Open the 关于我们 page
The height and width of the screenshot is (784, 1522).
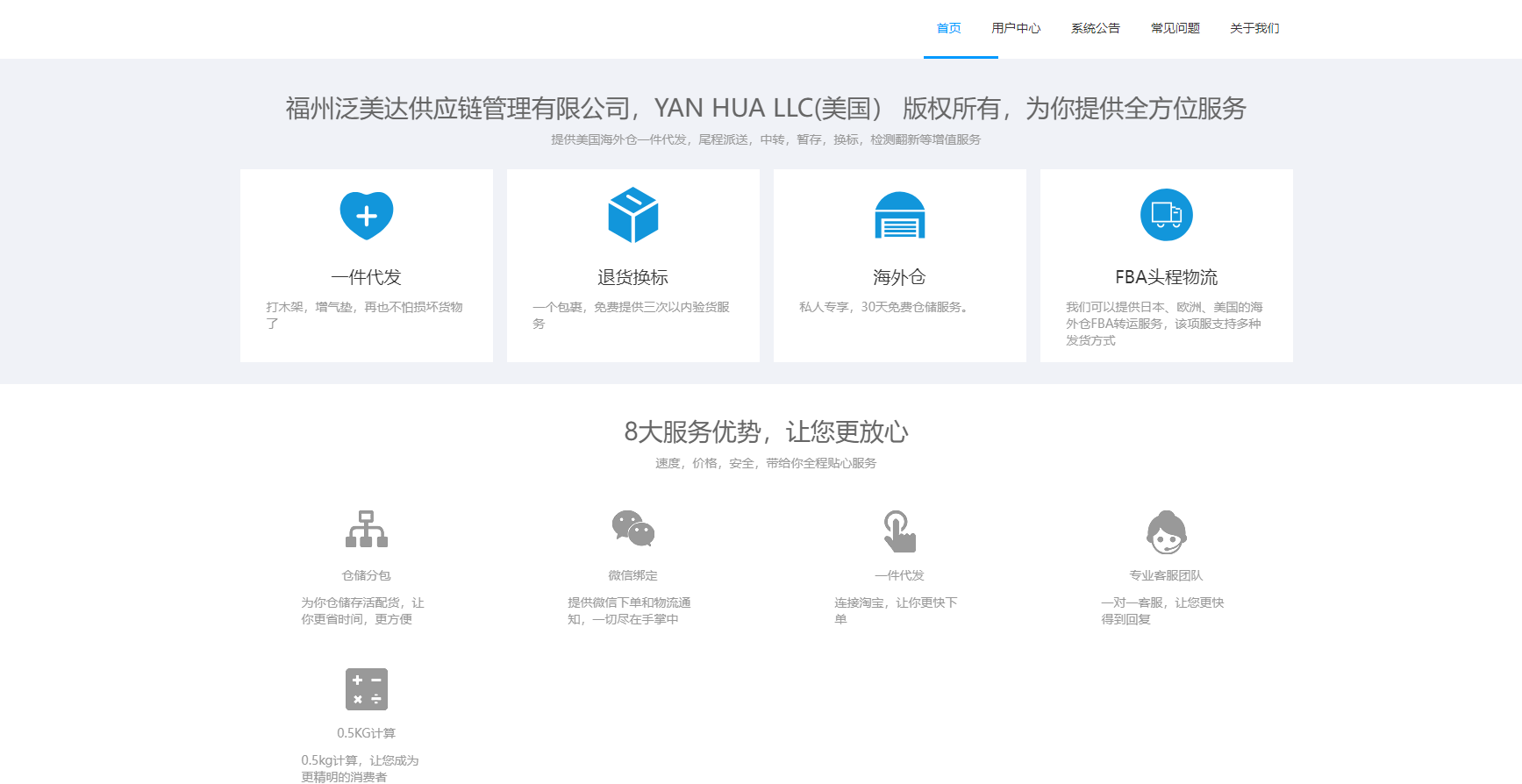(1254, 28)
